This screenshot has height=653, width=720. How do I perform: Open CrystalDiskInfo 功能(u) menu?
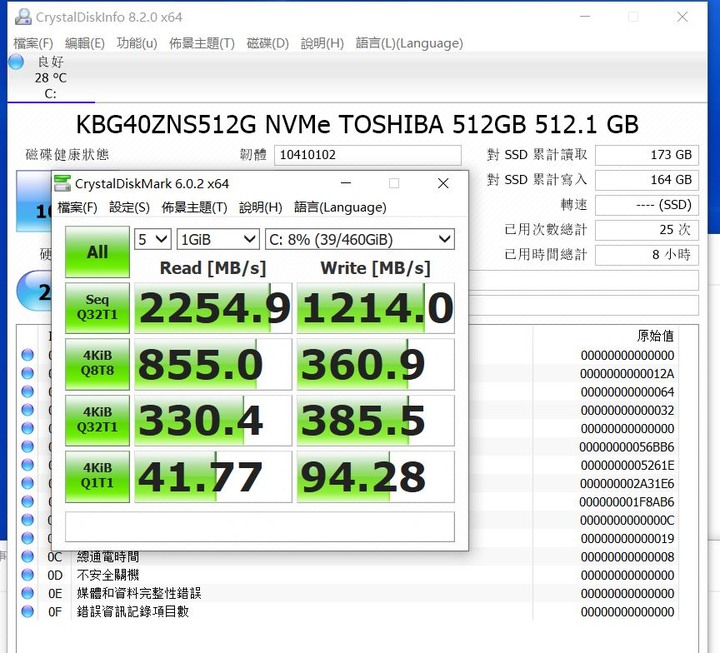point(137,43)
